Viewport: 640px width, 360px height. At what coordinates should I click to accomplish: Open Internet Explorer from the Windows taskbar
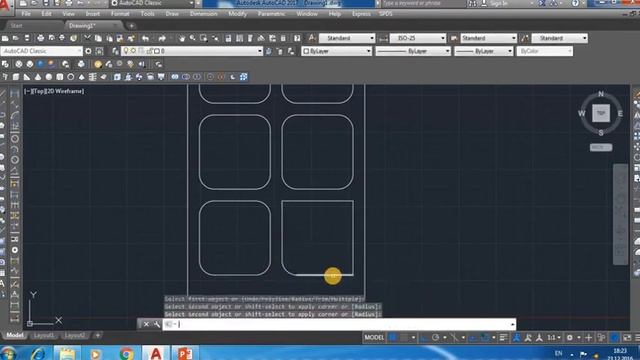tap(38, 353)
